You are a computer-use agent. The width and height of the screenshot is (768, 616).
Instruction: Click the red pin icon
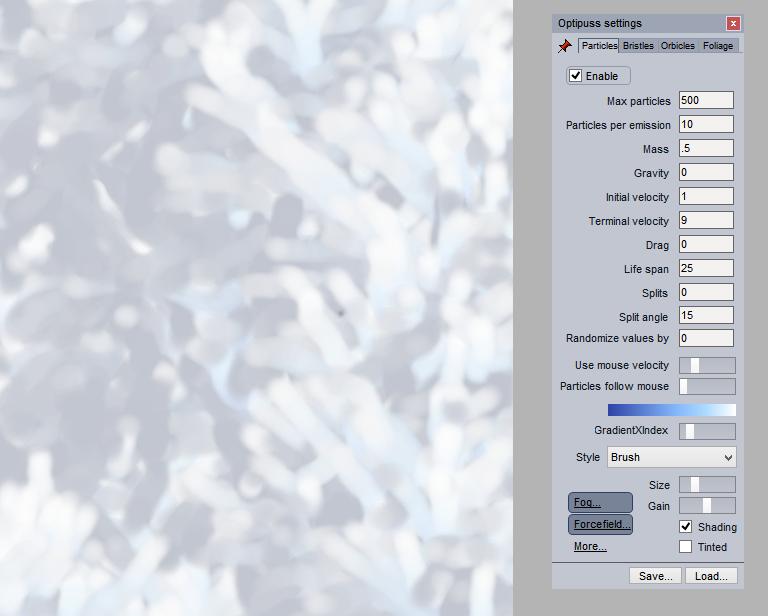pos(565,46)
